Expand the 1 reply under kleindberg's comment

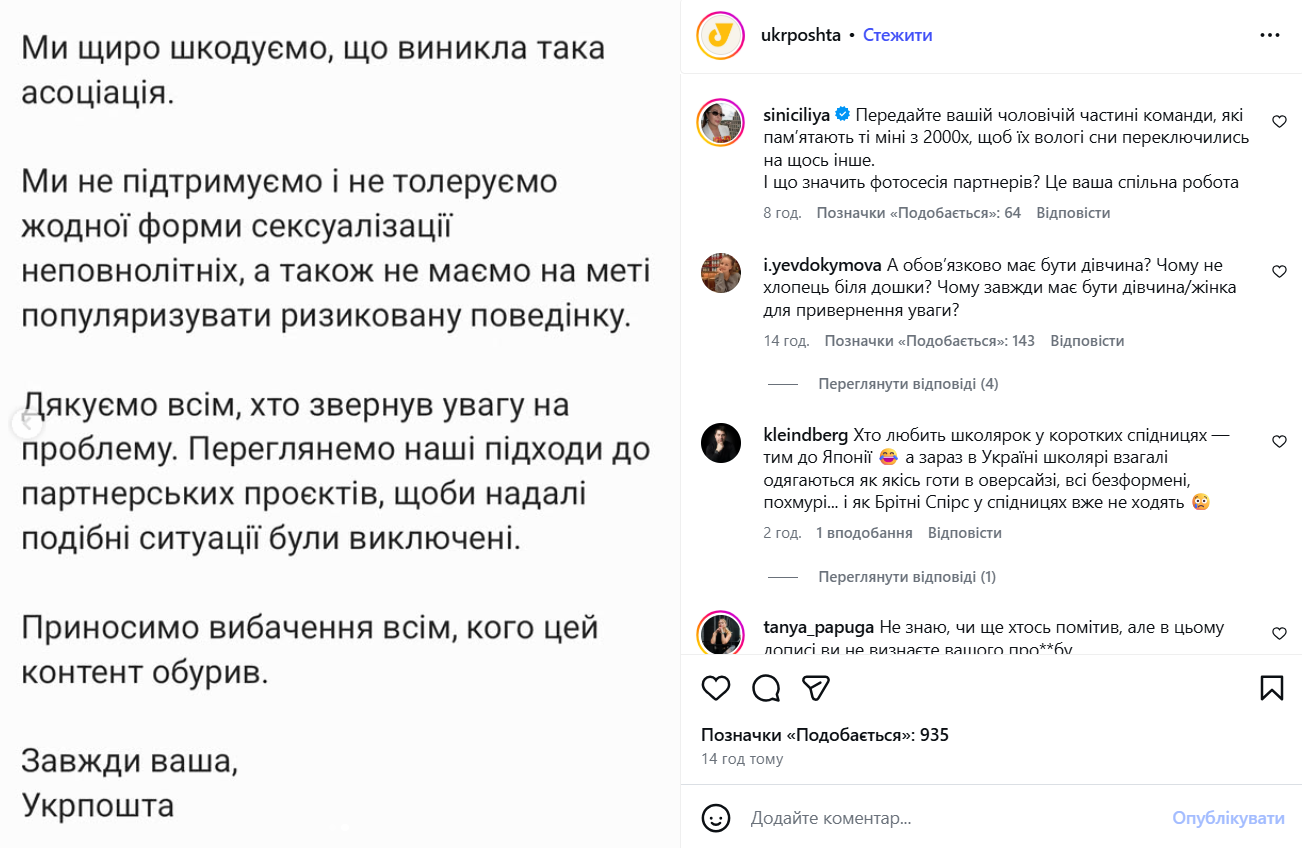click(x=907, y=577)
